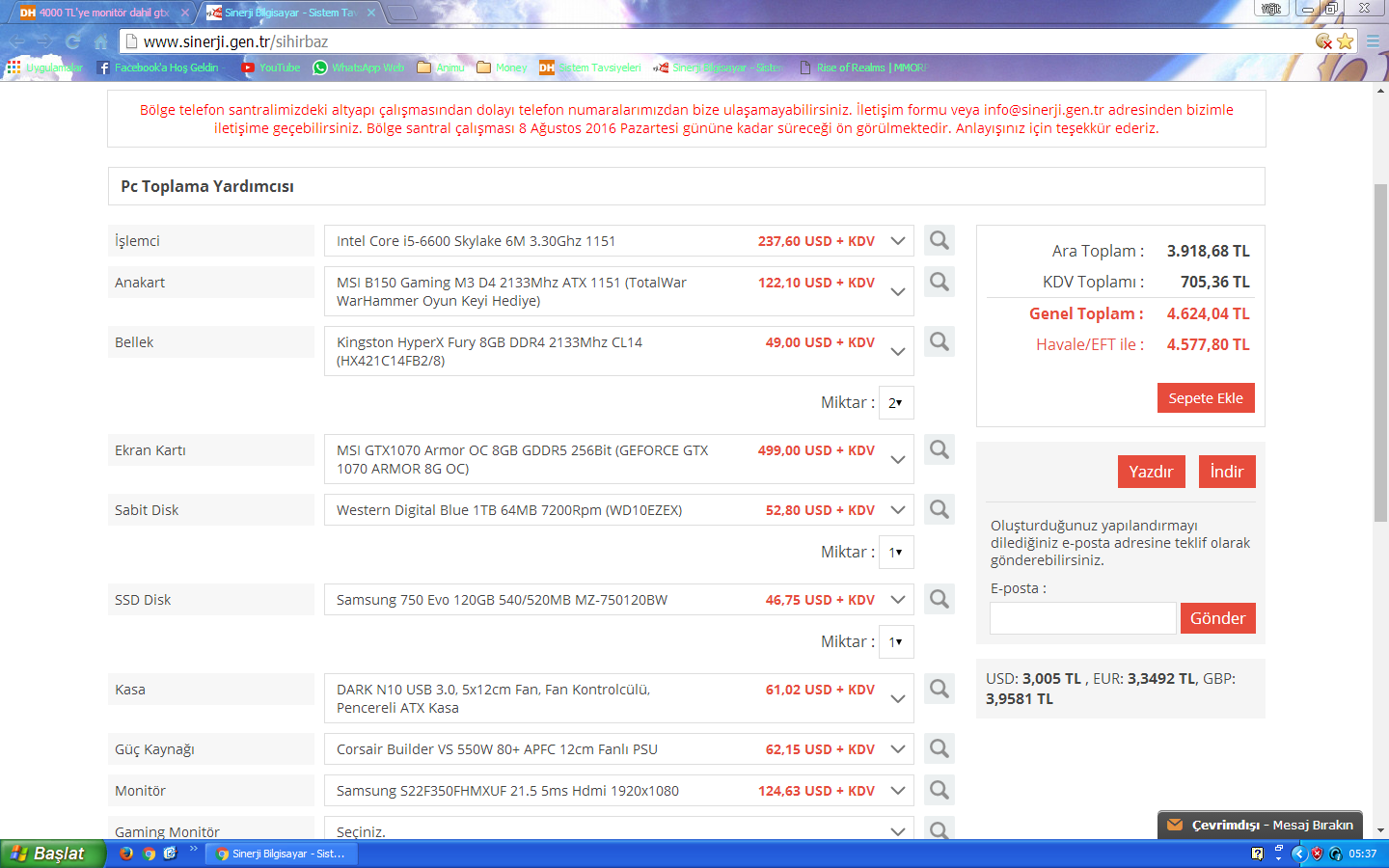Launch Firefox from quick launch
1389x868 pixels.
[x=125, y=854]
